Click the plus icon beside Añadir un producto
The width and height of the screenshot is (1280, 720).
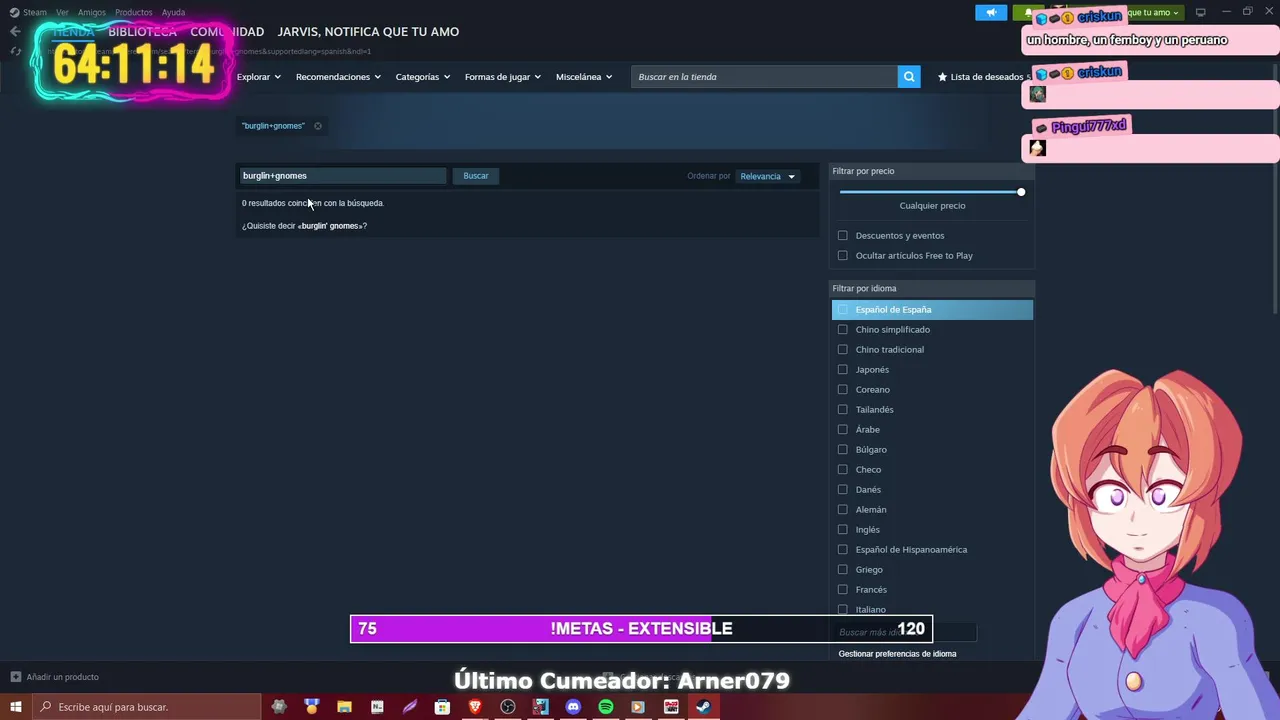[15, 677]
